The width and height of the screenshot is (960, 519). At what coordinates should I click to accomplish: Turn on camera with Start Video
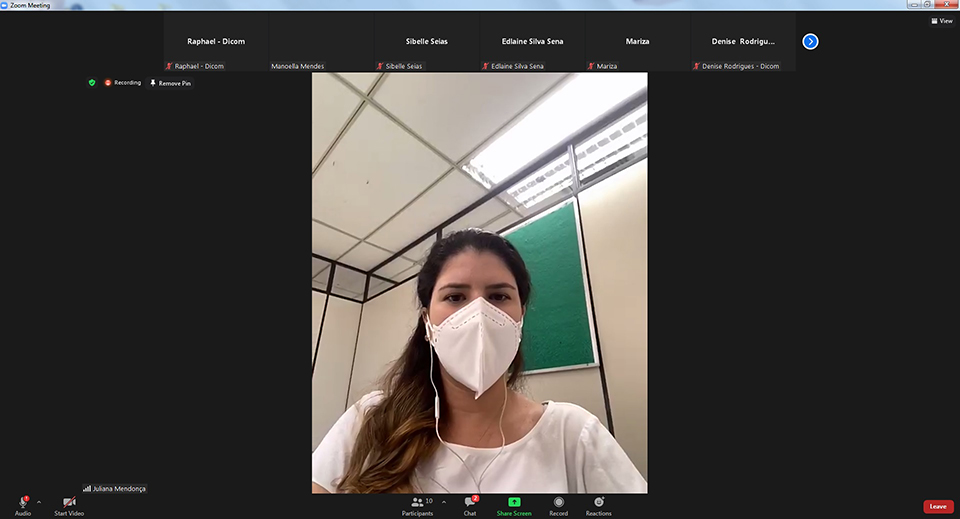(69, 503)
